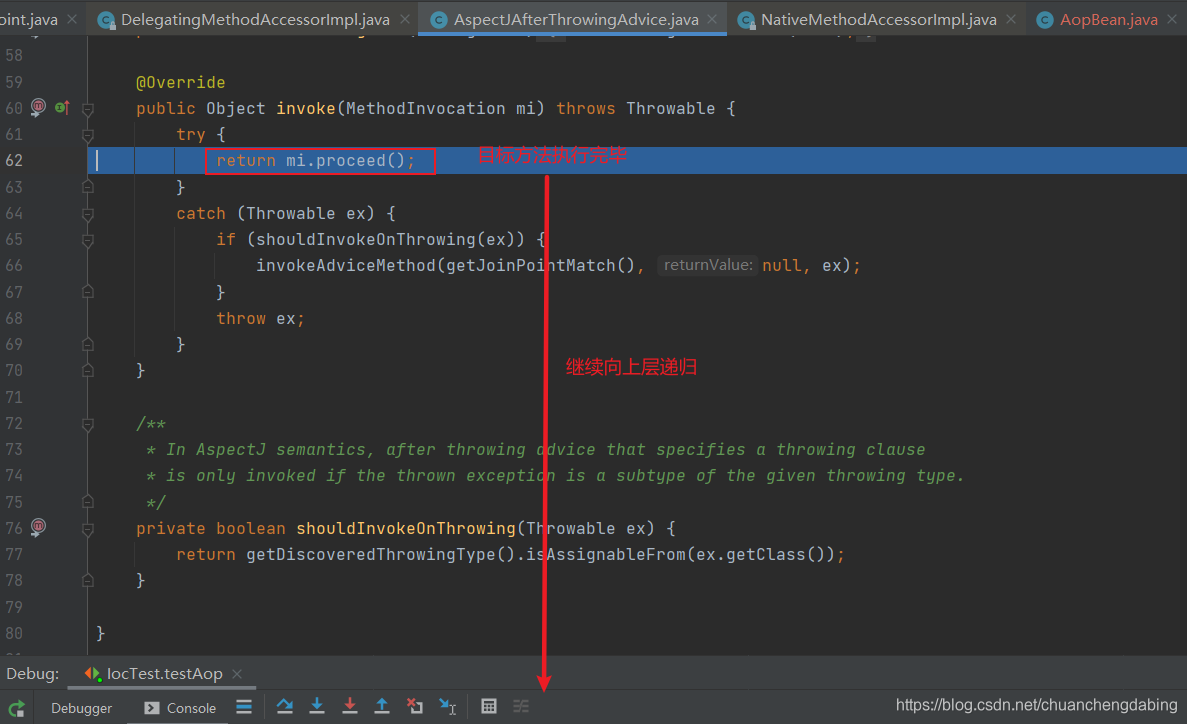The image size is (1187, 724).
Task: Click the mi.proceed() call on line 62
Action: (345, 161)
